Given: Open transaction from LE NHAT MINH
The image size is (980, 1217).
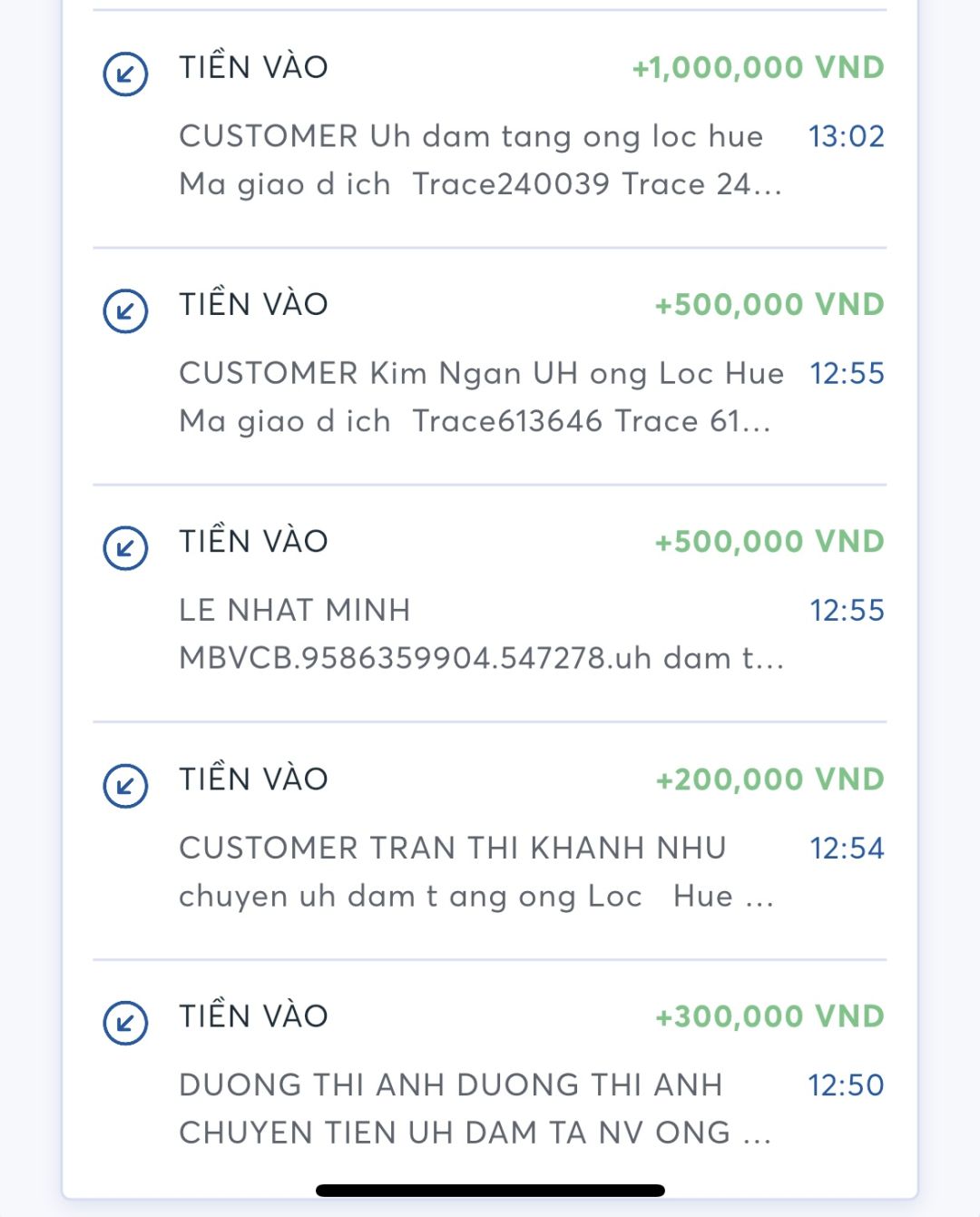Looking at the screenshot, I should (x=295, y=610).
